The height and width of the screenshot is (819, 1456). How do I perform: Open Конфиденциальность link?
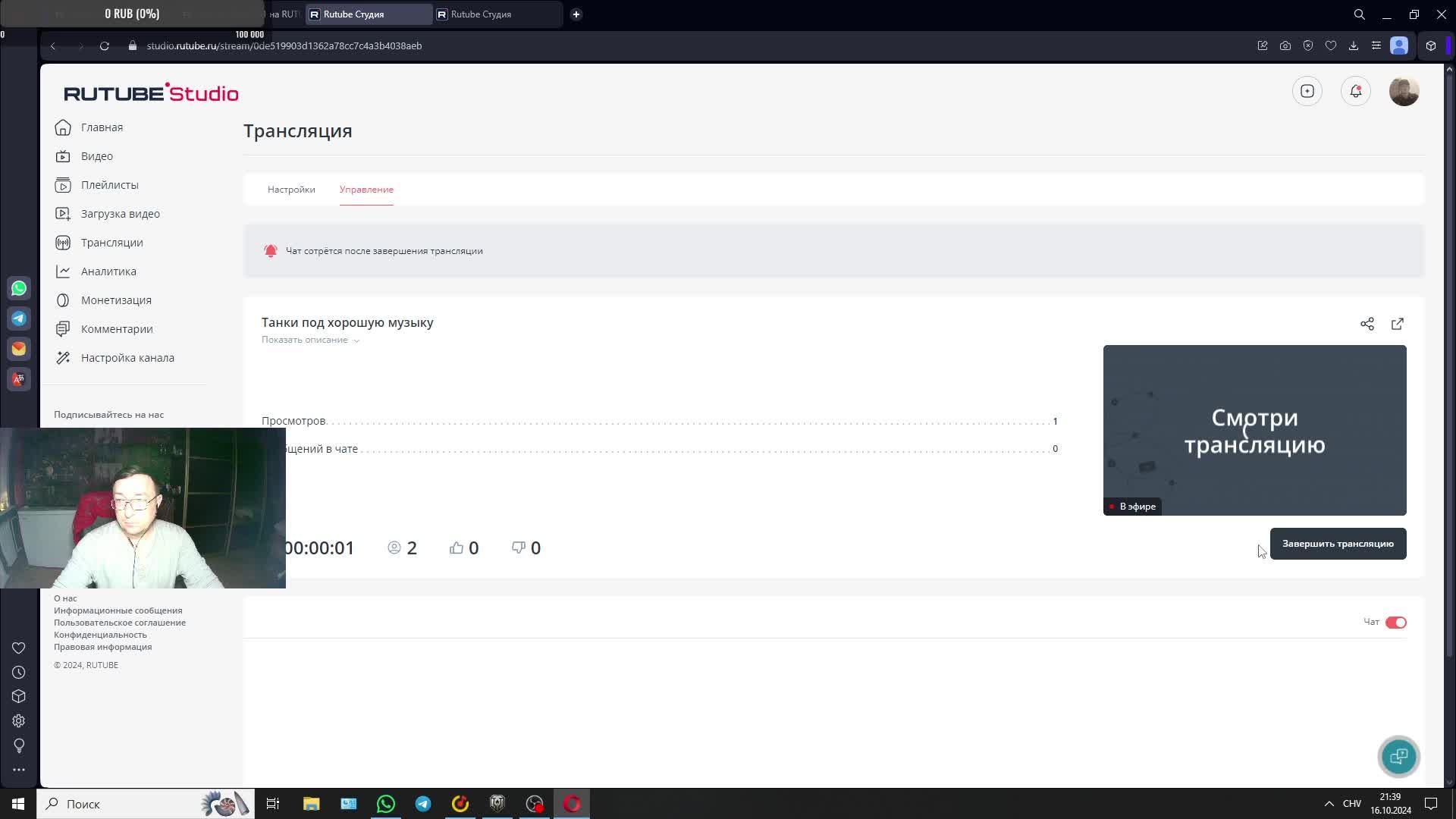(100, 635)
